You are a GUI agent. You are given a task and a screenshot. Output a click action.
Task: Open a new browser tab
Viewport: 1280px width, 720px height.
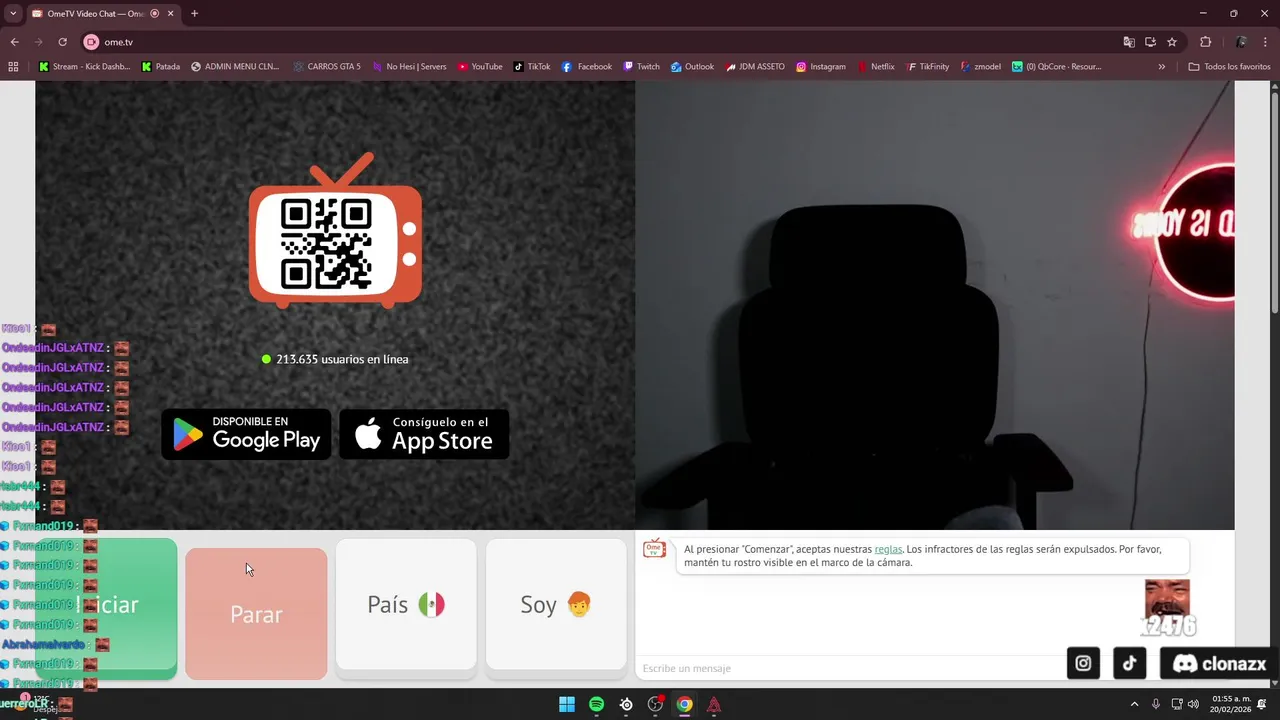point(194,13)
